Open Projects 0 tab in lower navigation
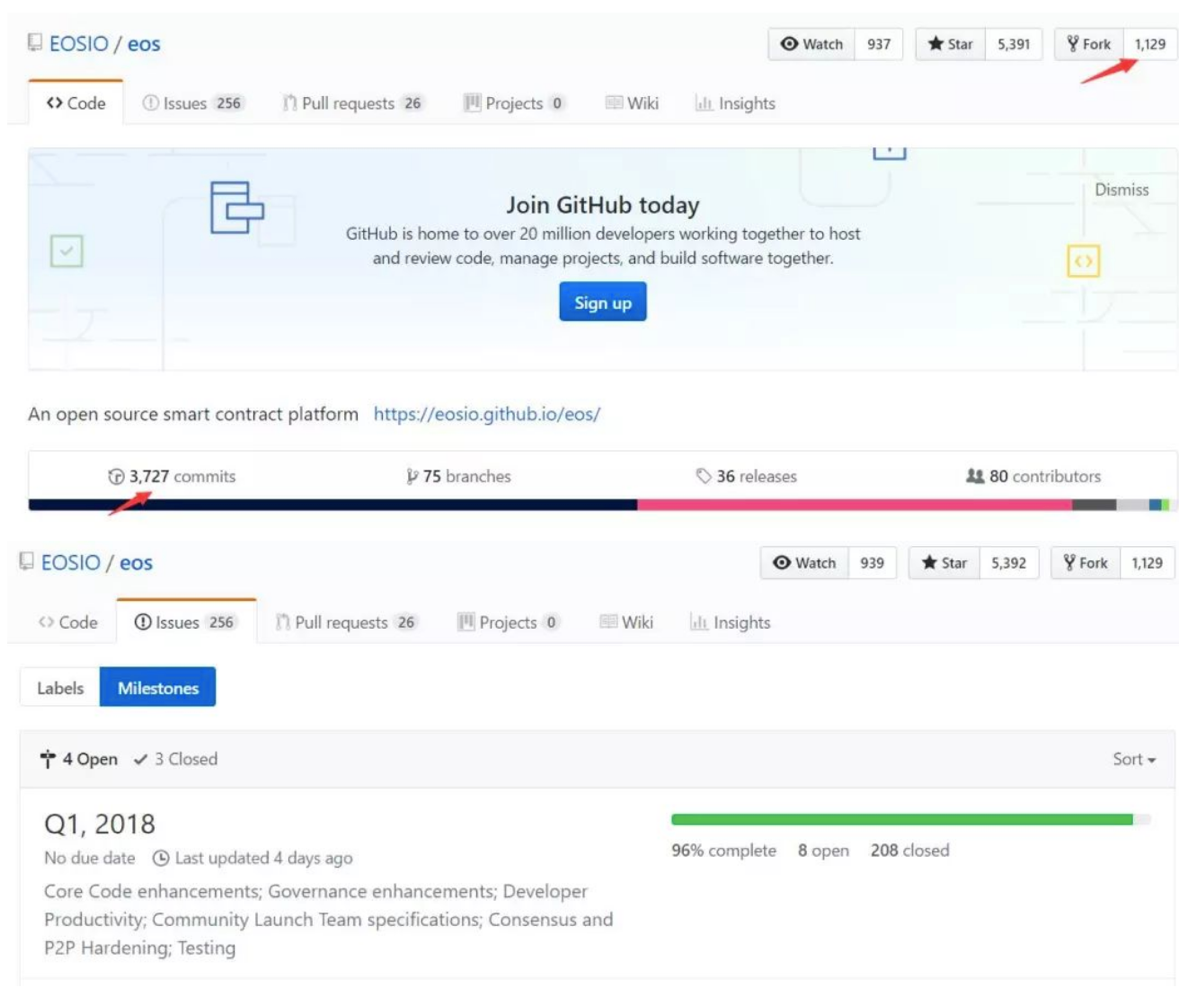This screenshot has width=1179, height=997. [x=508, y=623]
